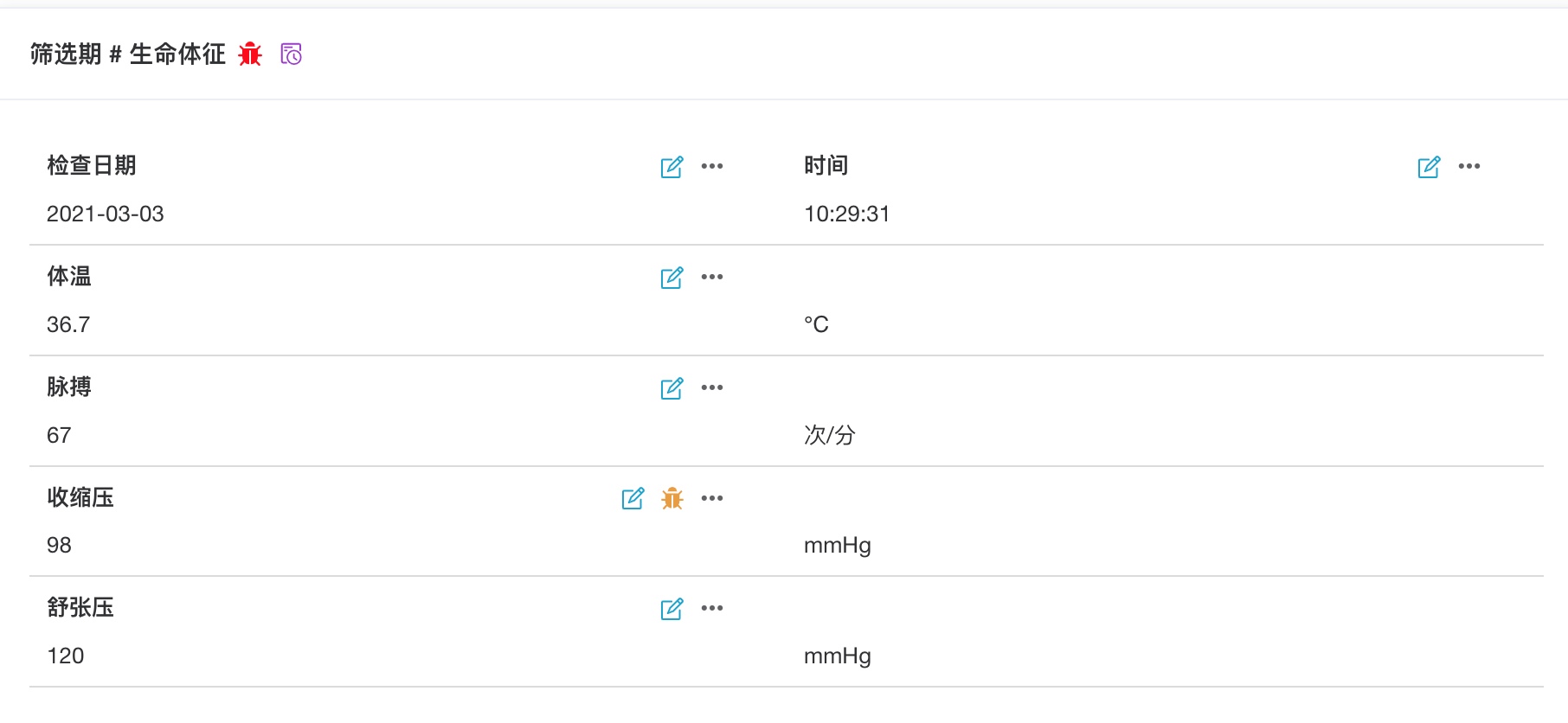Expand the 体温 more-options menu
The height and width of the screenshot is (723, 1568).
click(712, 277)
